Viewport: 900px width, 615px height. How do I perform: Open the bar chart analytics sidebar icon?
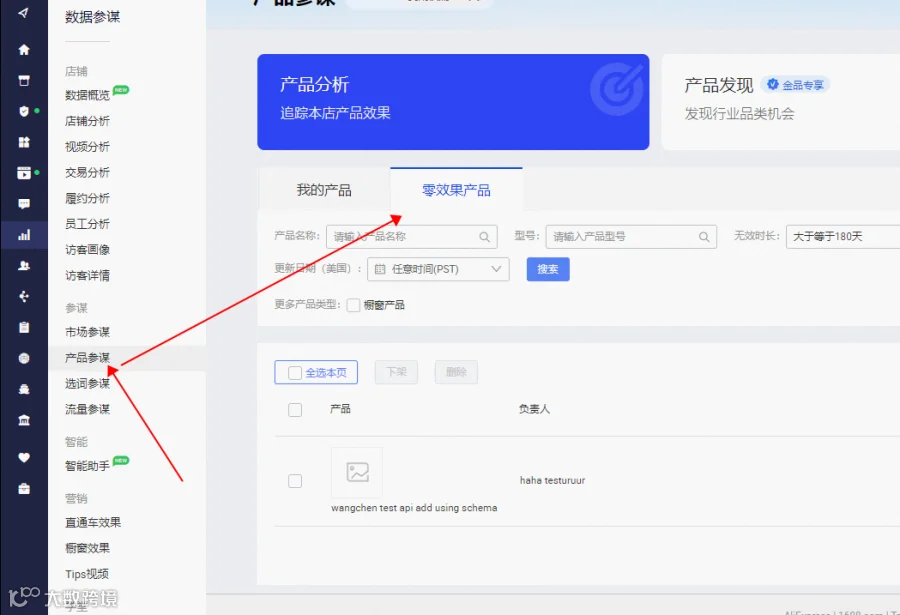[x=24, y=235]
